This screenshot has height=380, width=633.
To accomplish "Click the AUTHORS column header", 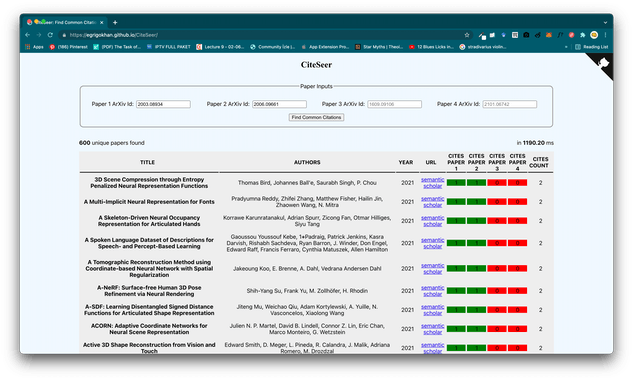I will 307,162.
